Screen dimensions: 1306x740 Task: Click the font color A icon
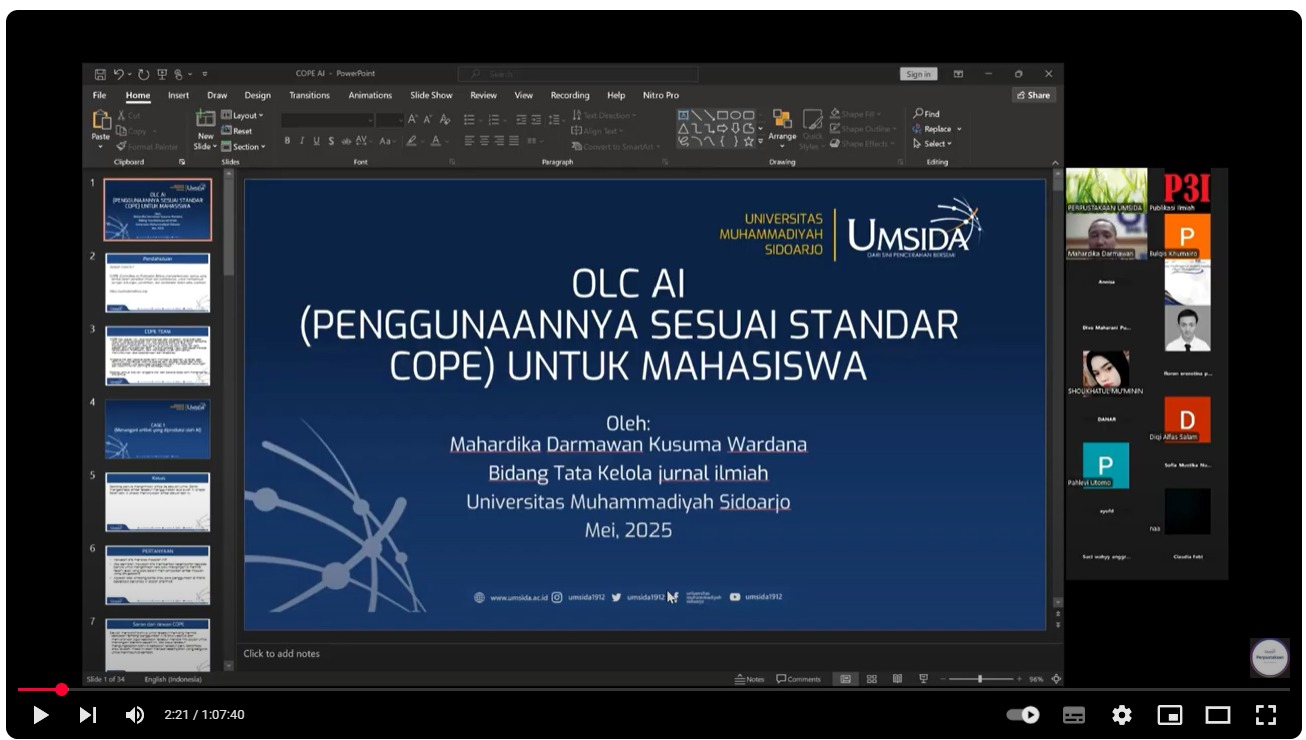(x=435, y=141)
